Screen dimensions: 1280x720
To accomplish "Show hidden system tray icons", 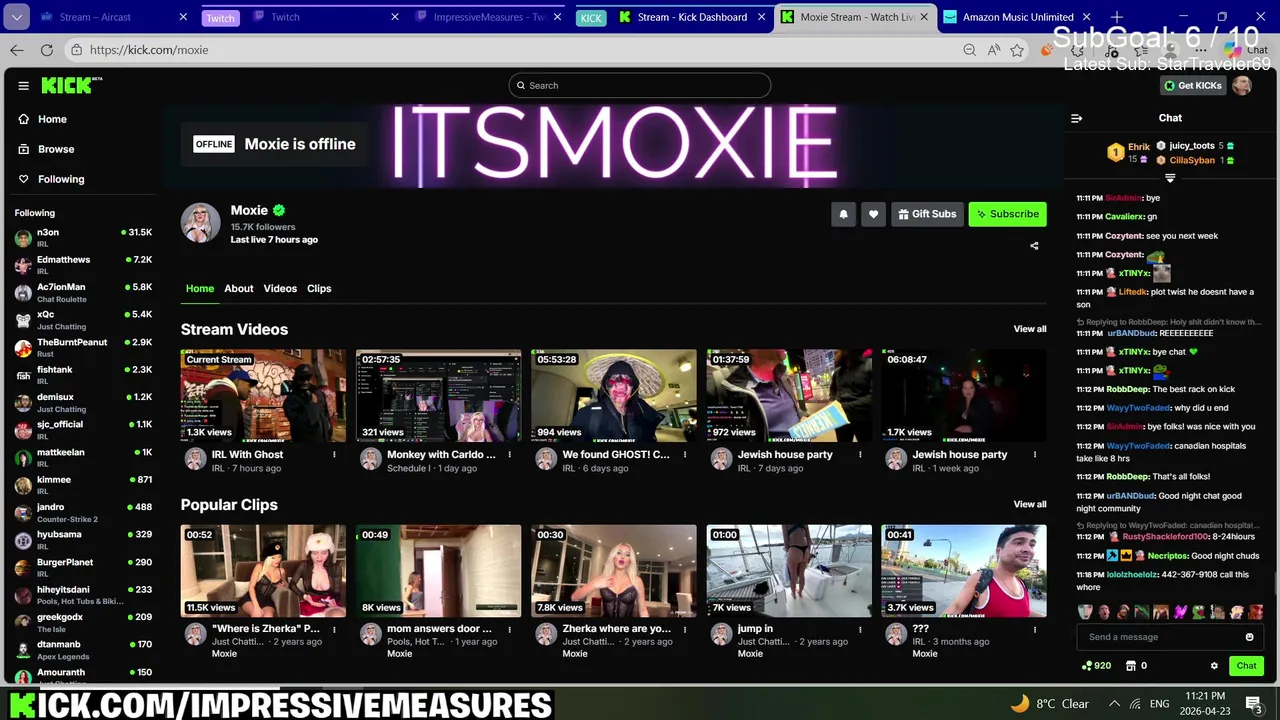I will coord(1113,703).
